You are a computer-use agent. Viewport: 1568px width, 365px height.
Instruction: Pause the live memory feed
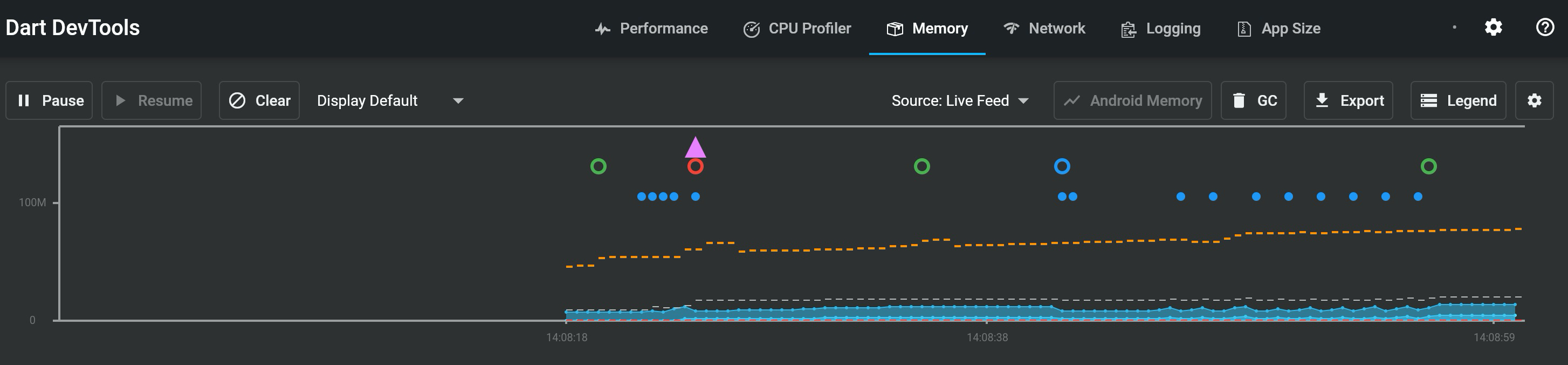(x=49, y=100)
